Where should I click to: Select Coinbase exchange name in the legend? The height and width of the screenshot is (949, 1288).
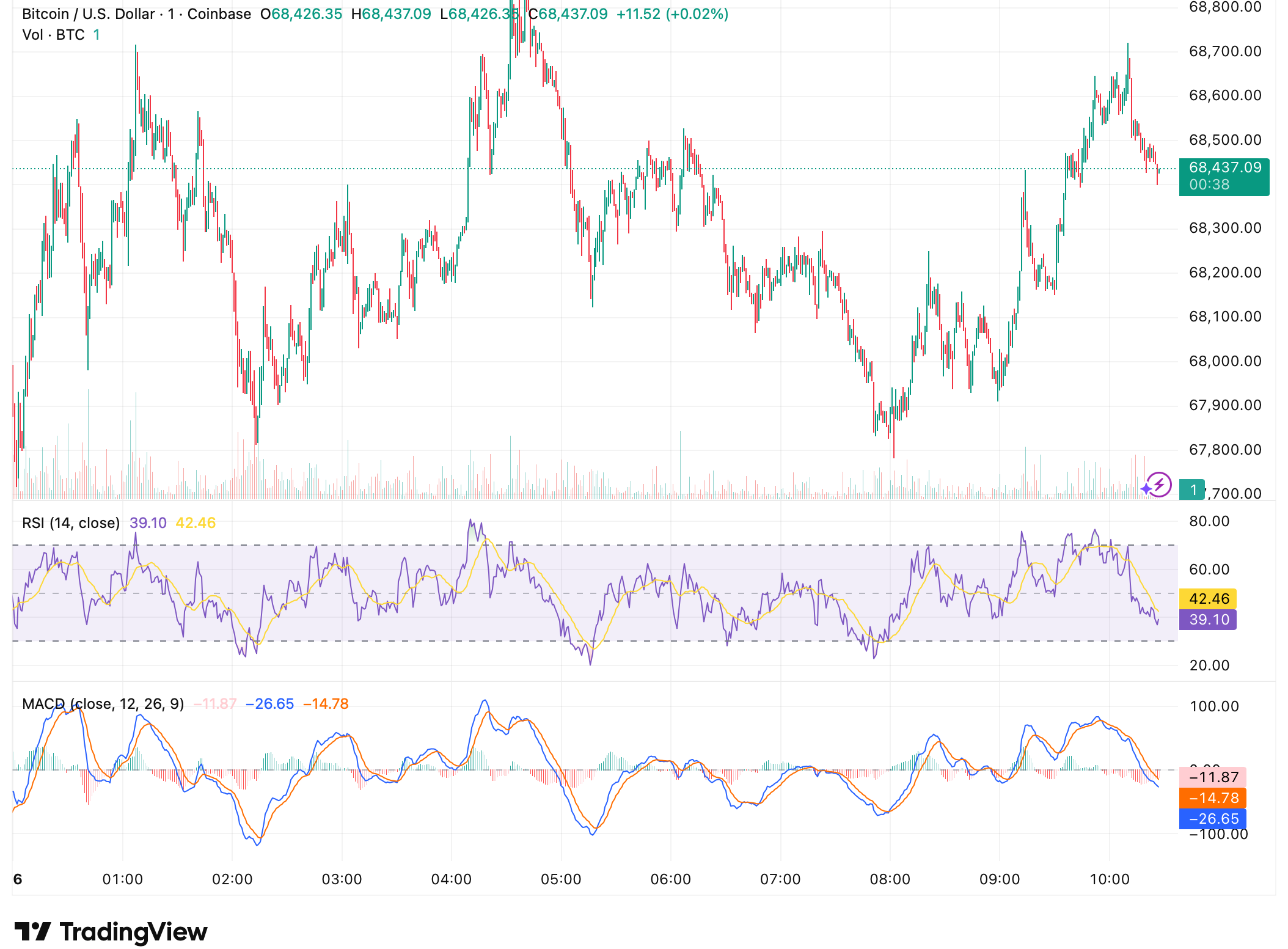click(x=218, y=13)
